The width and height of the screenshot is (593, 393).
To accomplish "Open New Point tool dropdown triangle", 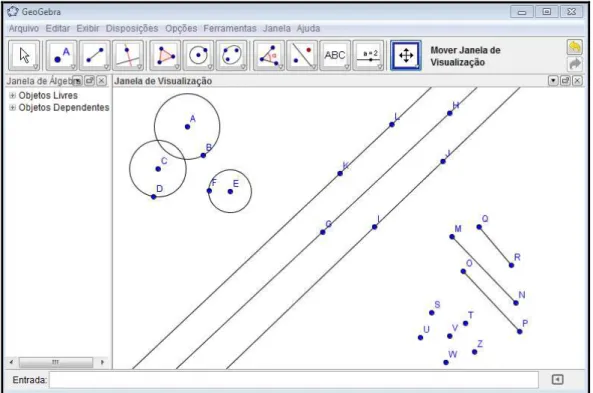I will click(73, 67).
